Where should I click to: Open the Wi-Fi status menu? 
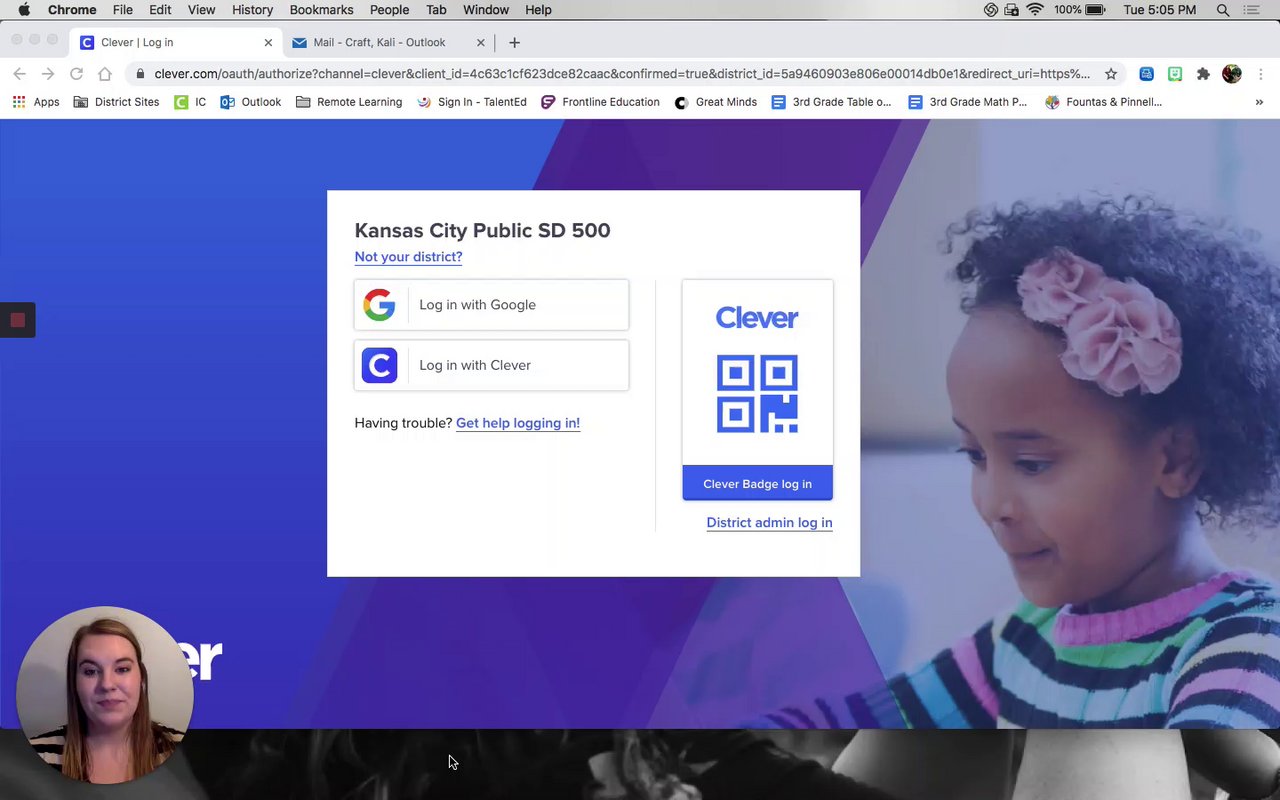coord(1035,10)
